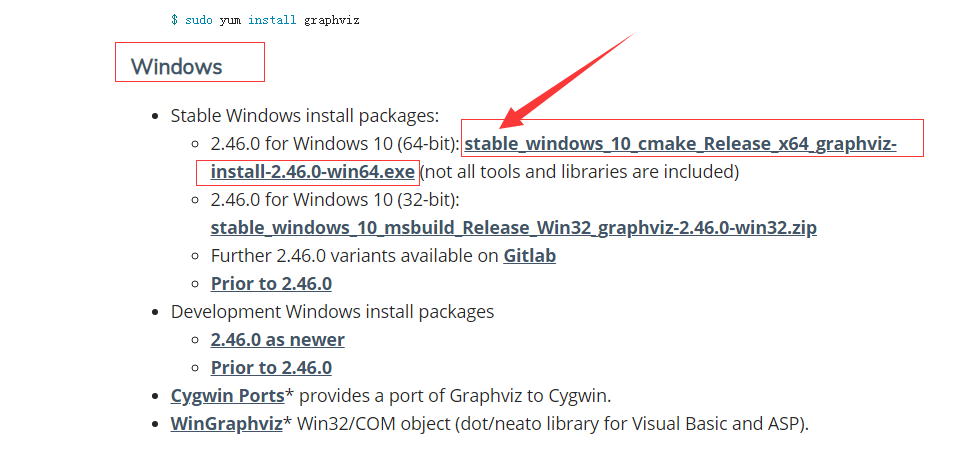The width and height of the screenshot is (966, 452).
Task: Download the Win32 graphviz-2.46.0-win32.zip package
Action: pyautogui.click(x=514, y=228)
